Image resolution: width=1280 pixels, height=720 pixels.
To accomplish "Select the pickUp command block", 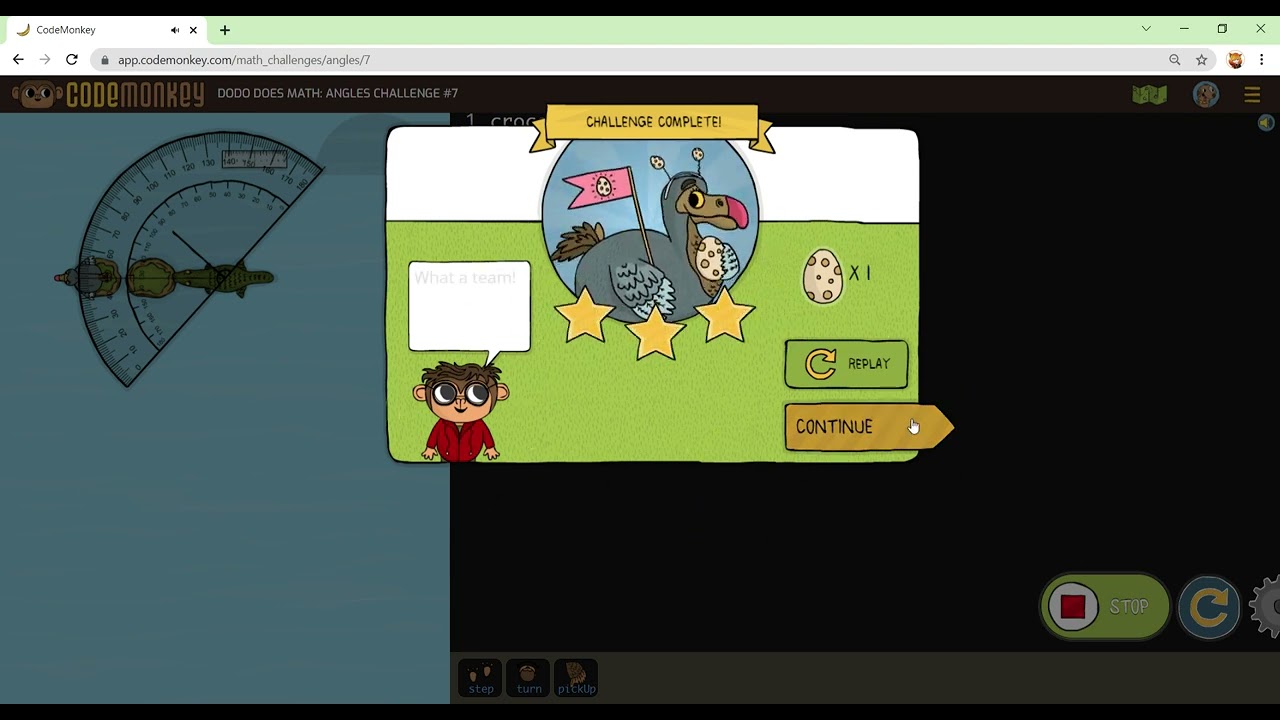I will pos(576,677).
